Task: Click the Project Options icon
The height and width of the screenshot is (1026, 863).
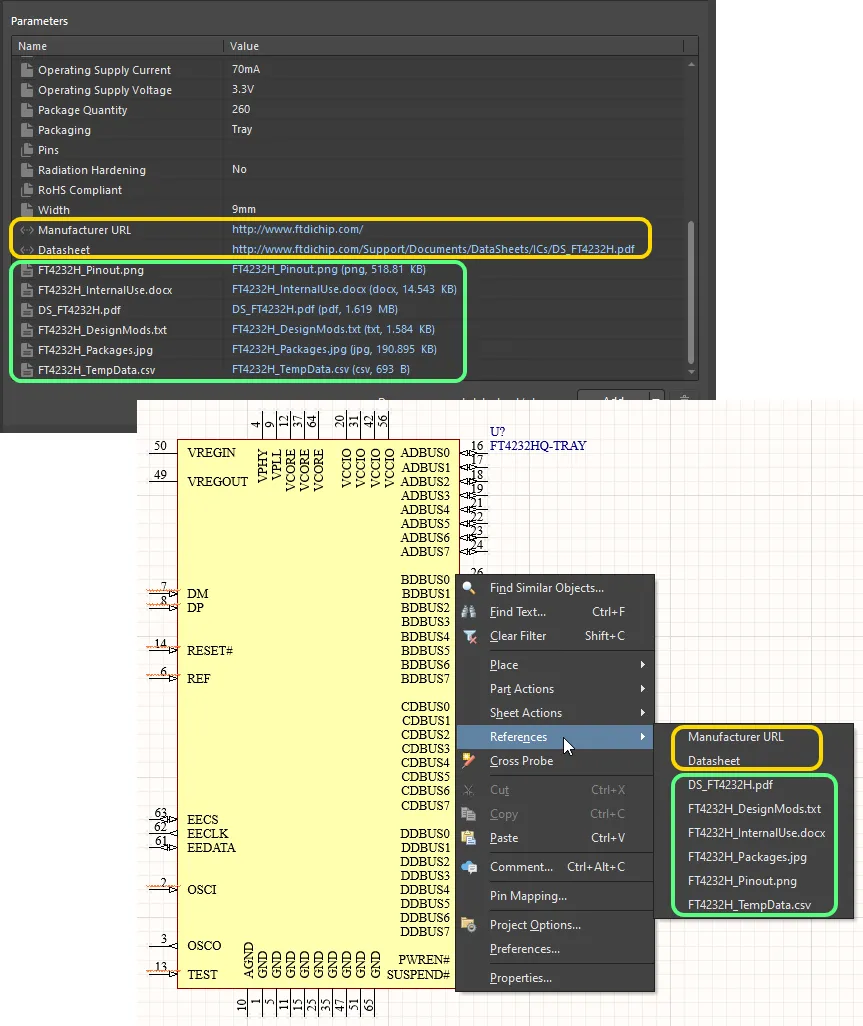Action: (x=469, y=924)
